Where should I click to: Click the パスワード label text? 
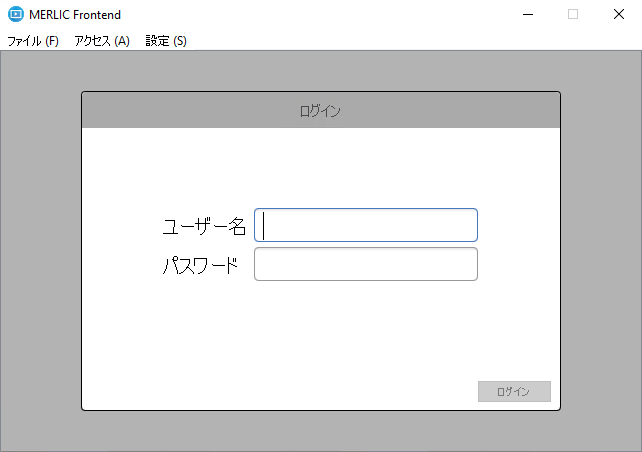tap(200, 266)
